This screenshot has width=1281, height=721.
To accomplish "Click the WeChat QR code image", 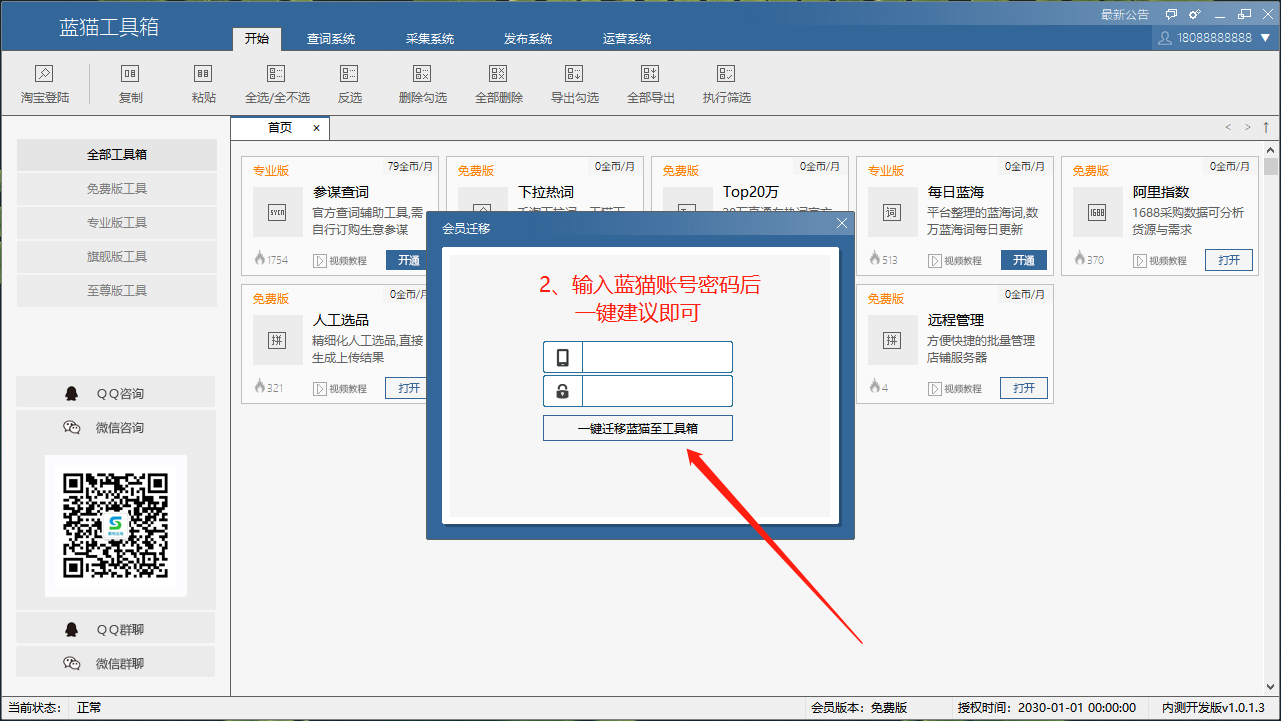I will point(116,526).
